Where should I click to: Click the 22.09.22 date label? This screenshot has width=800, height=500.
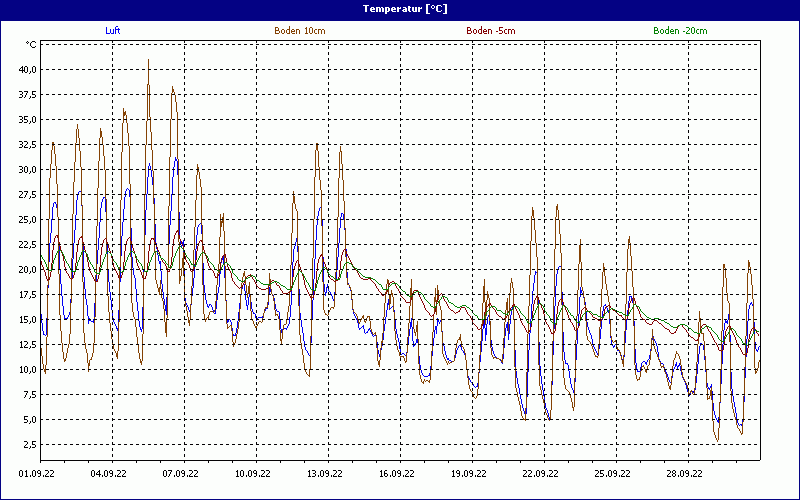[540, 475]
